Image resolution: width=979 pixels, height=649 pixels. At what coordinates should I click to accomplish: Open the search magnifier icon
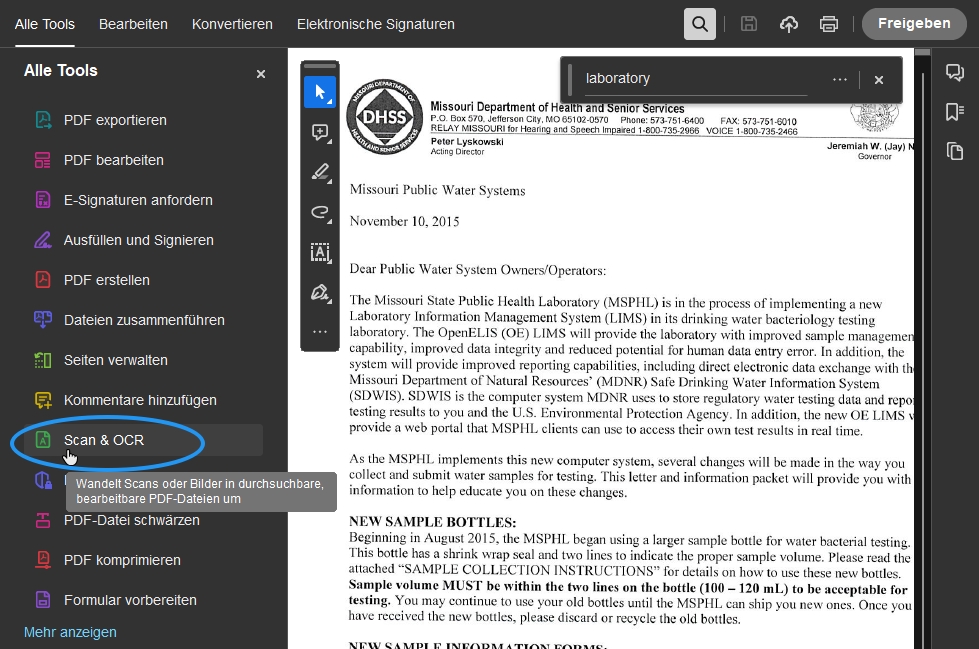pyautogui.click(x=700, y=24)
